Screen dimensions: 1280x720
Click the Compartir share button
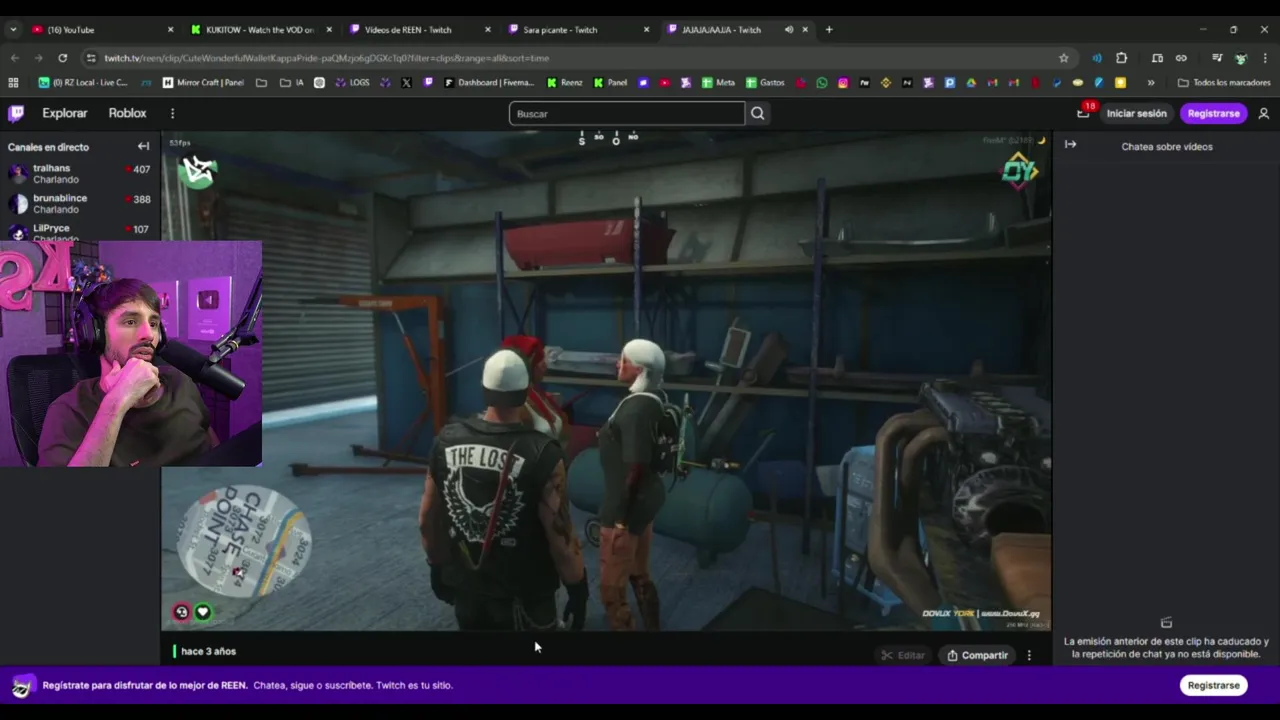pyautogui.click(x=977, y=655)
